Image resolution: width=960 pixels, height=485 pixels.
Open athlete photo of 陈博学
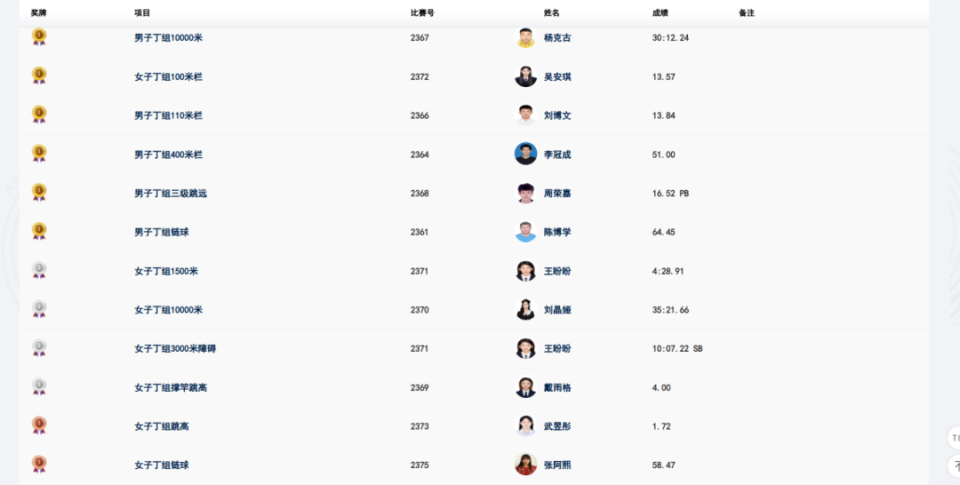(525, 232)
